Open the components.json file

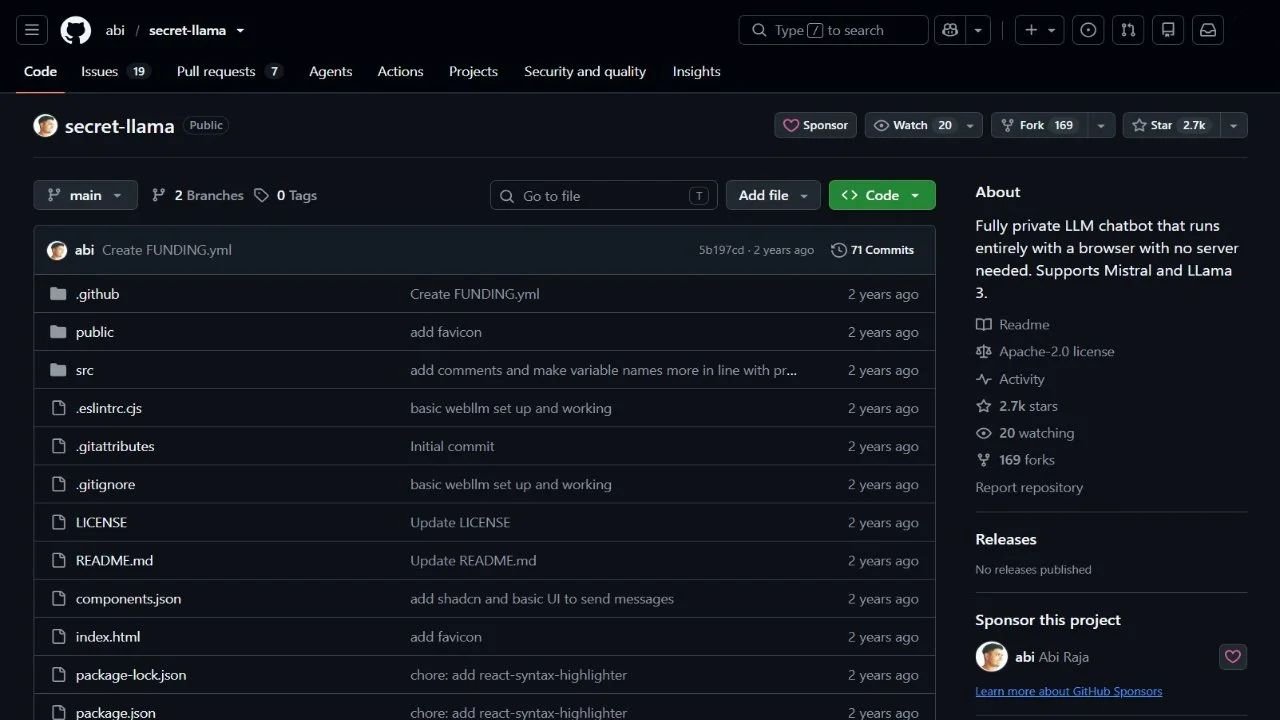coord(128,599)
